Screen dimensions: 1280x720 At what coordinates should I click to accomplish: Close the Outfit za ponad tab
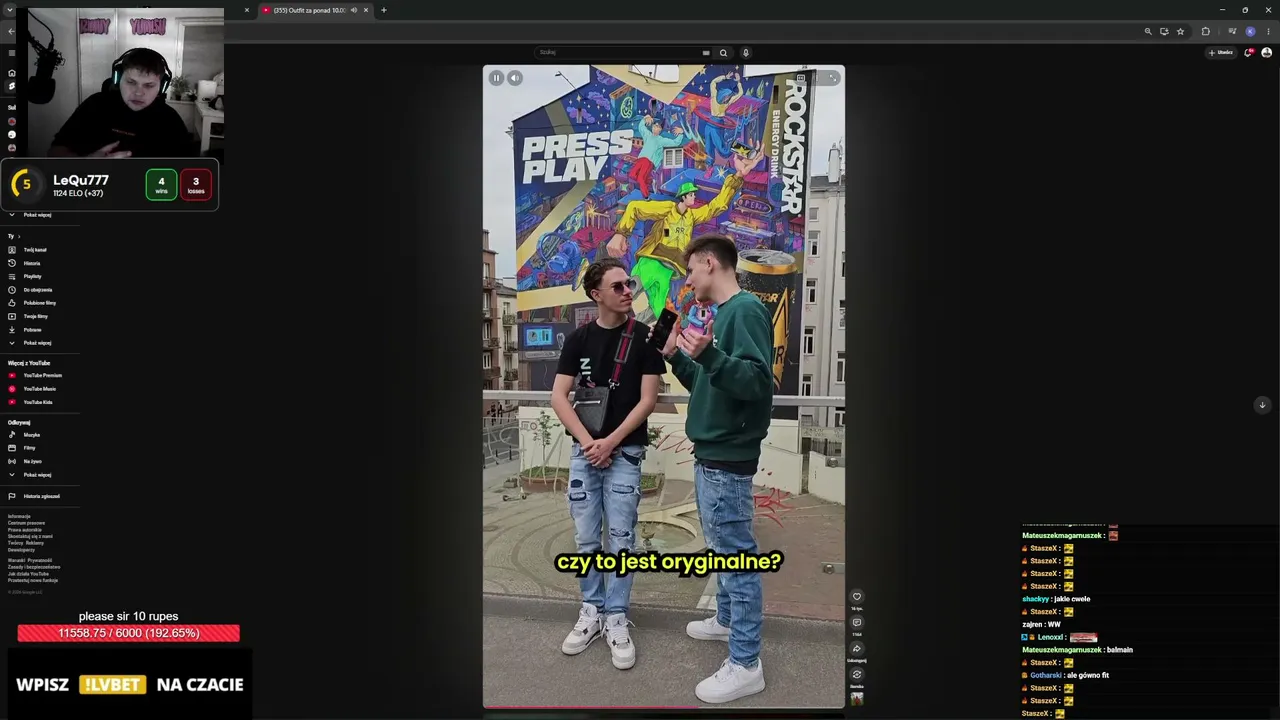click(x=366, y=10)
